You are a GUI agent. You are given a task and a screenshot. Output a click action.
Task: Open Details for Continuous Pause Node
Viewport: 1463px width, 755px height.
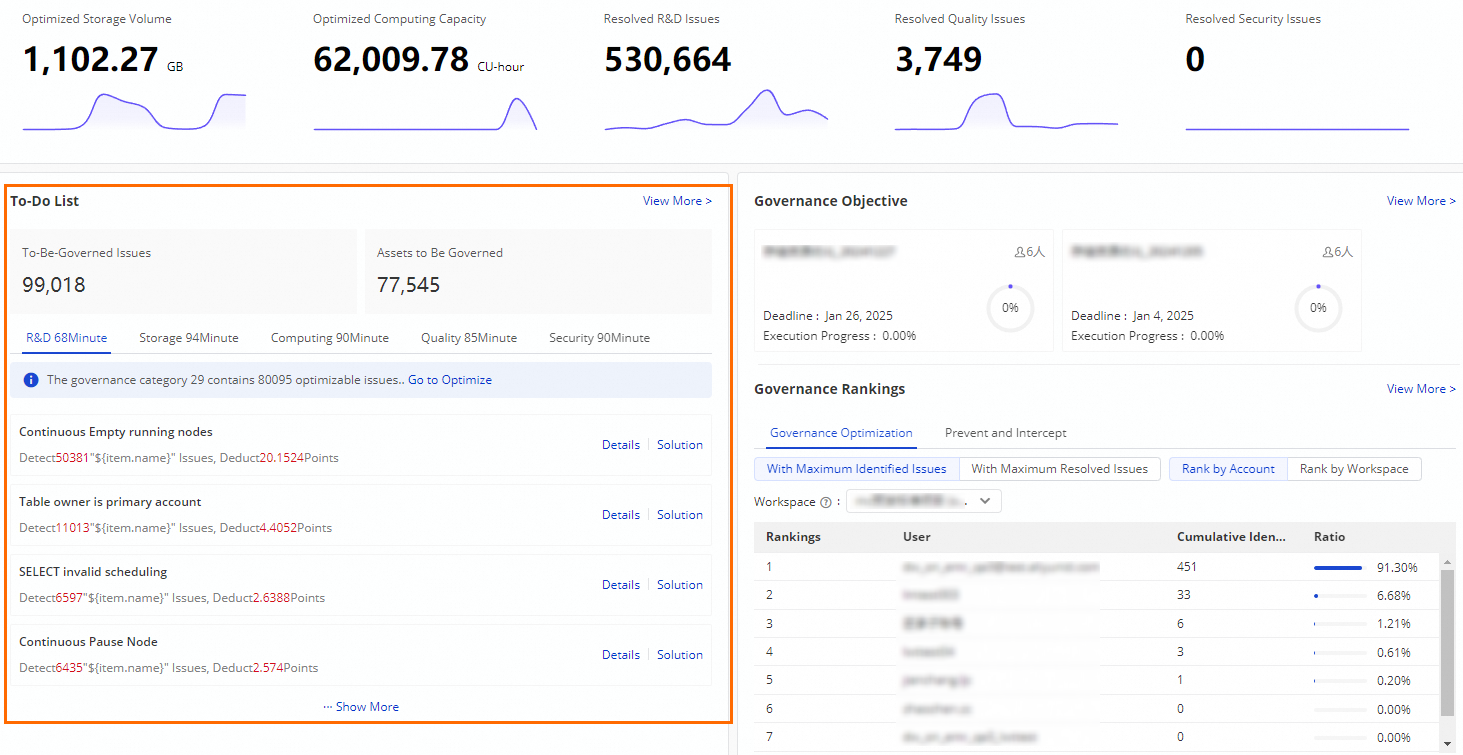point(621,655)
